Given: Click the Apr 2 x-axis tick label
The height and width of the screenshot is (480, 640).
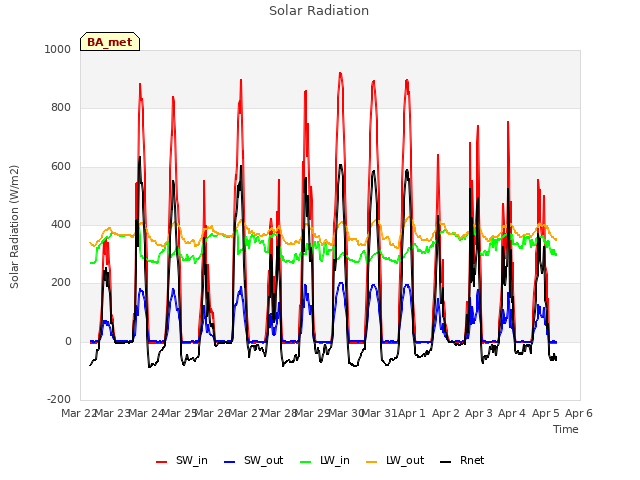Looking at the screenshot, I should [446, 413].
